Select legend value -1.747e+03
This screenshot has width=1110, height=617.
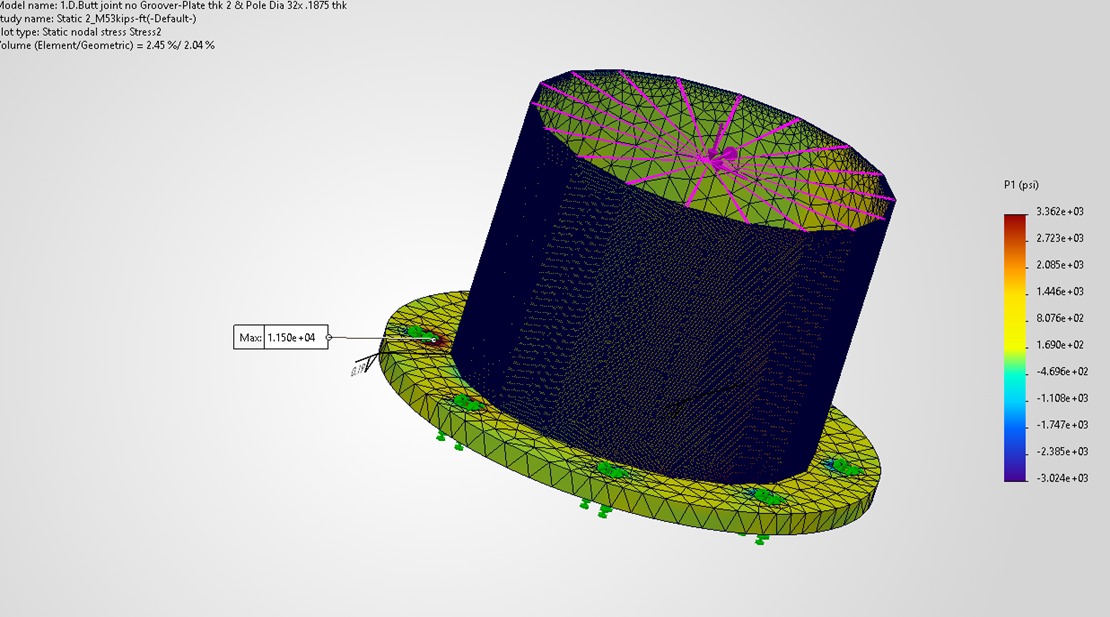click(x=1062, y=425)
